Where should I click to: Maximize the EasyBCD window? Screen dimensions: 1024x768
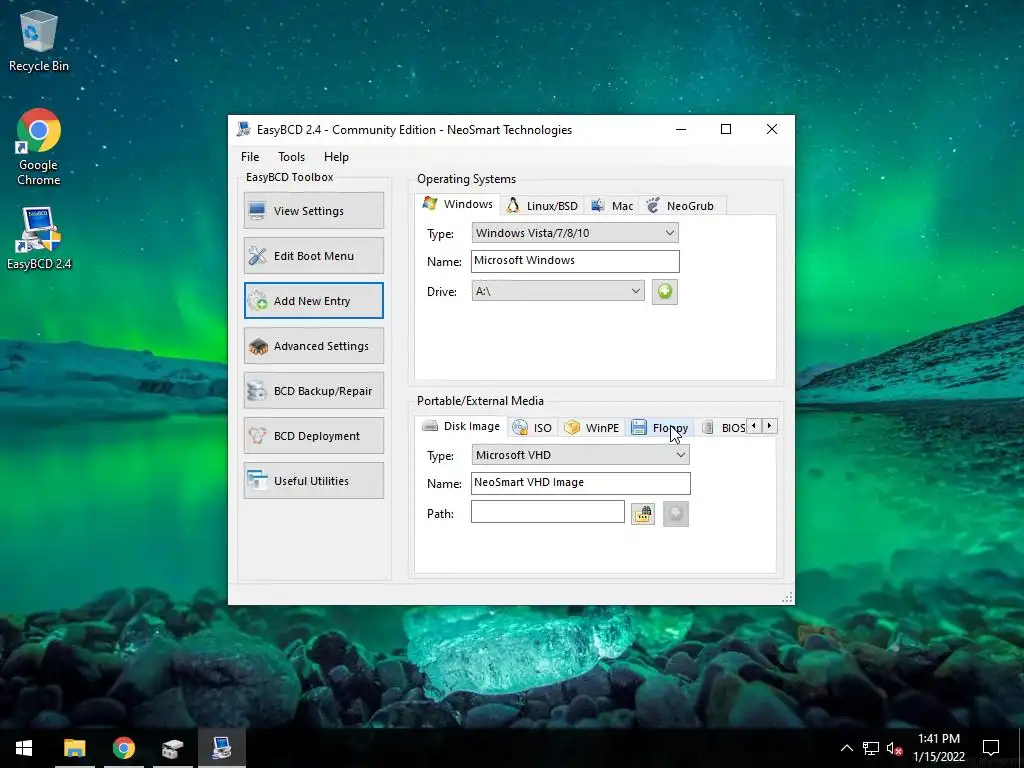pyautogui.click(x=726, y=129)
